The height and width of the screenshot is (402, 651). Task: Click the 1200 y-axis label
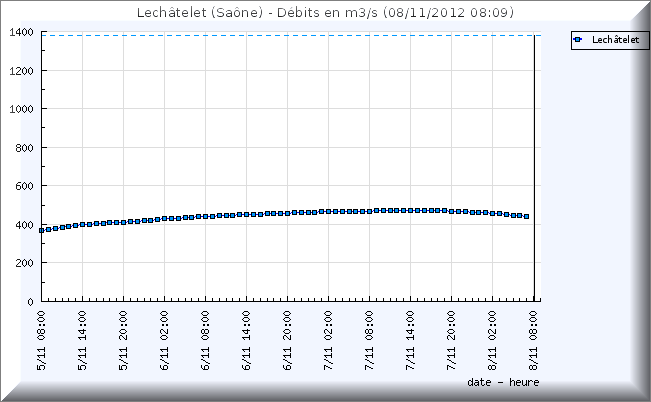pos(21,71)
